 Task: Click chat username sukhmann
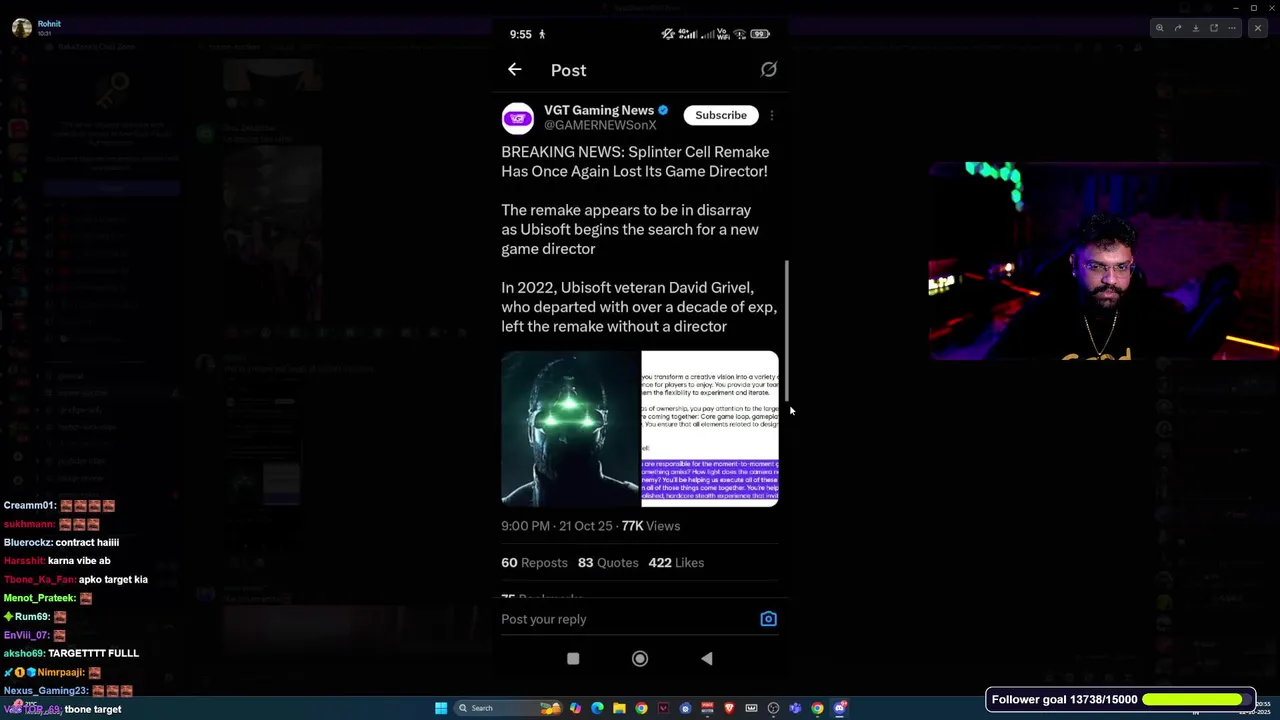coord(28,524)
